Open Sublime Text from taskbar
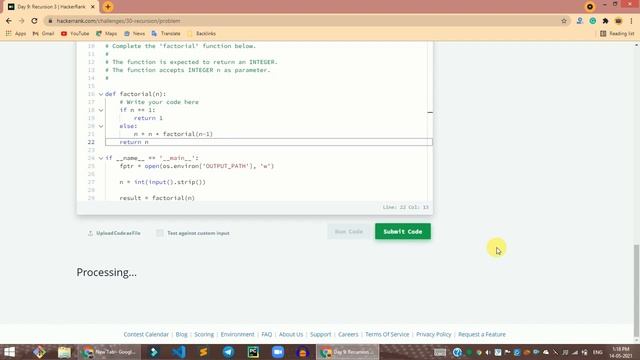 click(x=203, y=352)
